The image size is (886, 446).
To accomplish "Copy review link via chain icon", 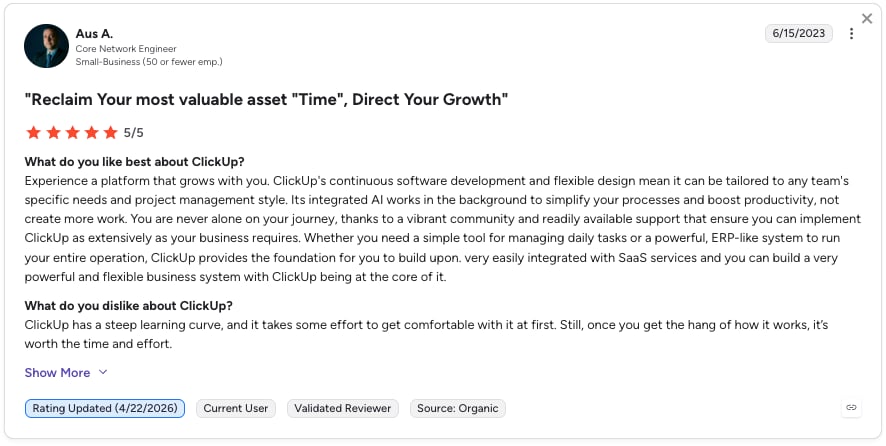I will tap(852, 408).
